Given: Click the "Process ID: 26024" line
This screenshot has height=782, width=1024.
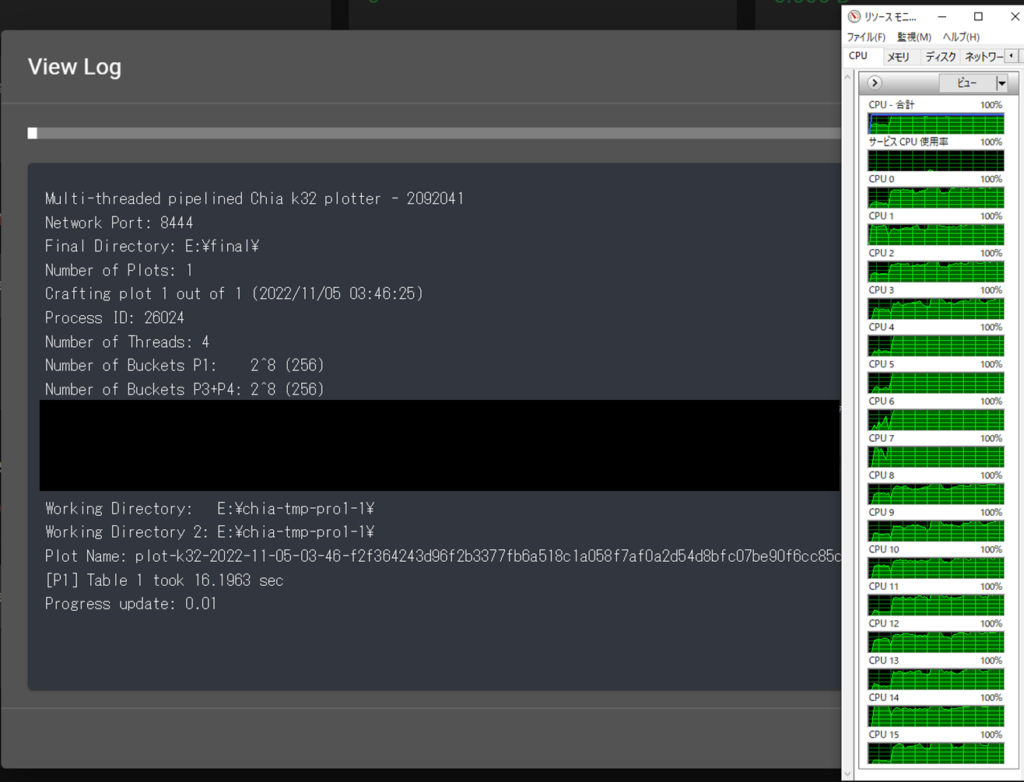Looking at the screenshot, I should pyautogui.click(x=115, y=318).
